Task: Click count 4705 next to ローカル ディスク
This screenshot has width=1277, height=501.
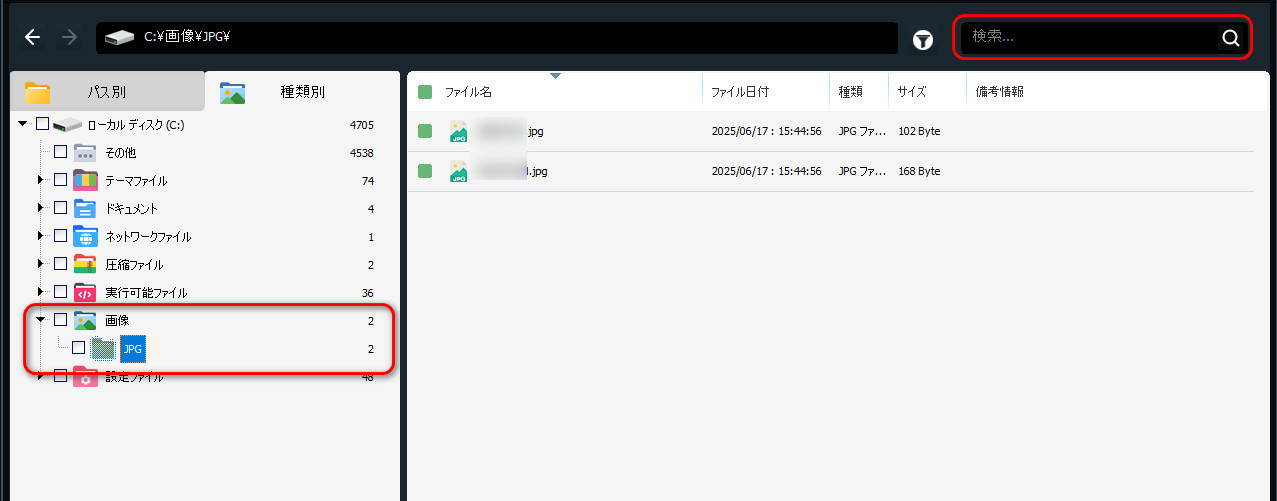Action: [x=362, y=125]
